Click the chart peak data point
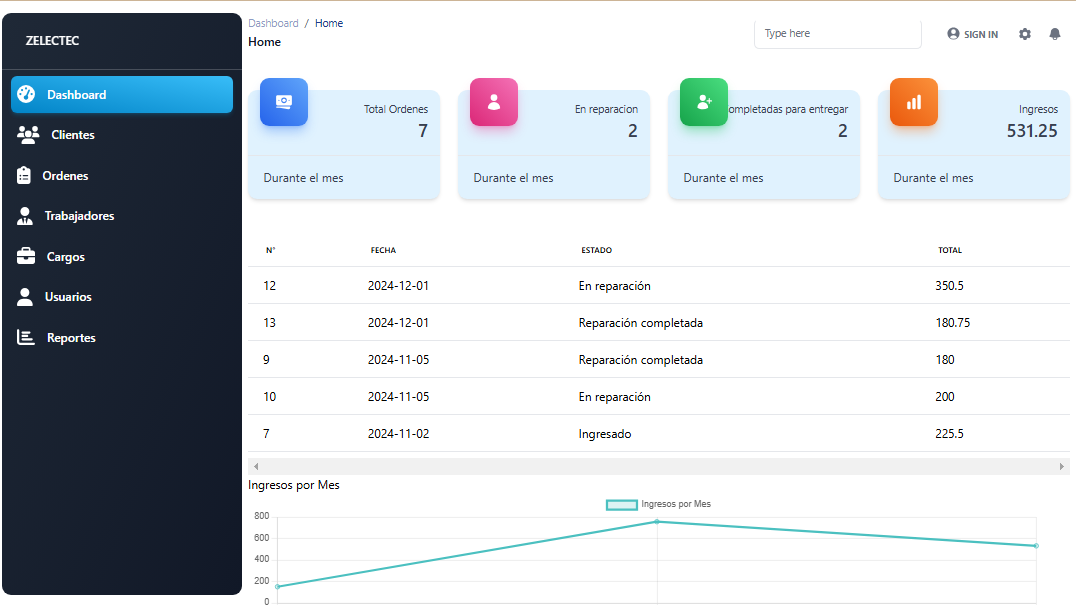Image resolution: width=1076 pixels, height=605 pixels. pyautogui.click(x=657, y=521)
